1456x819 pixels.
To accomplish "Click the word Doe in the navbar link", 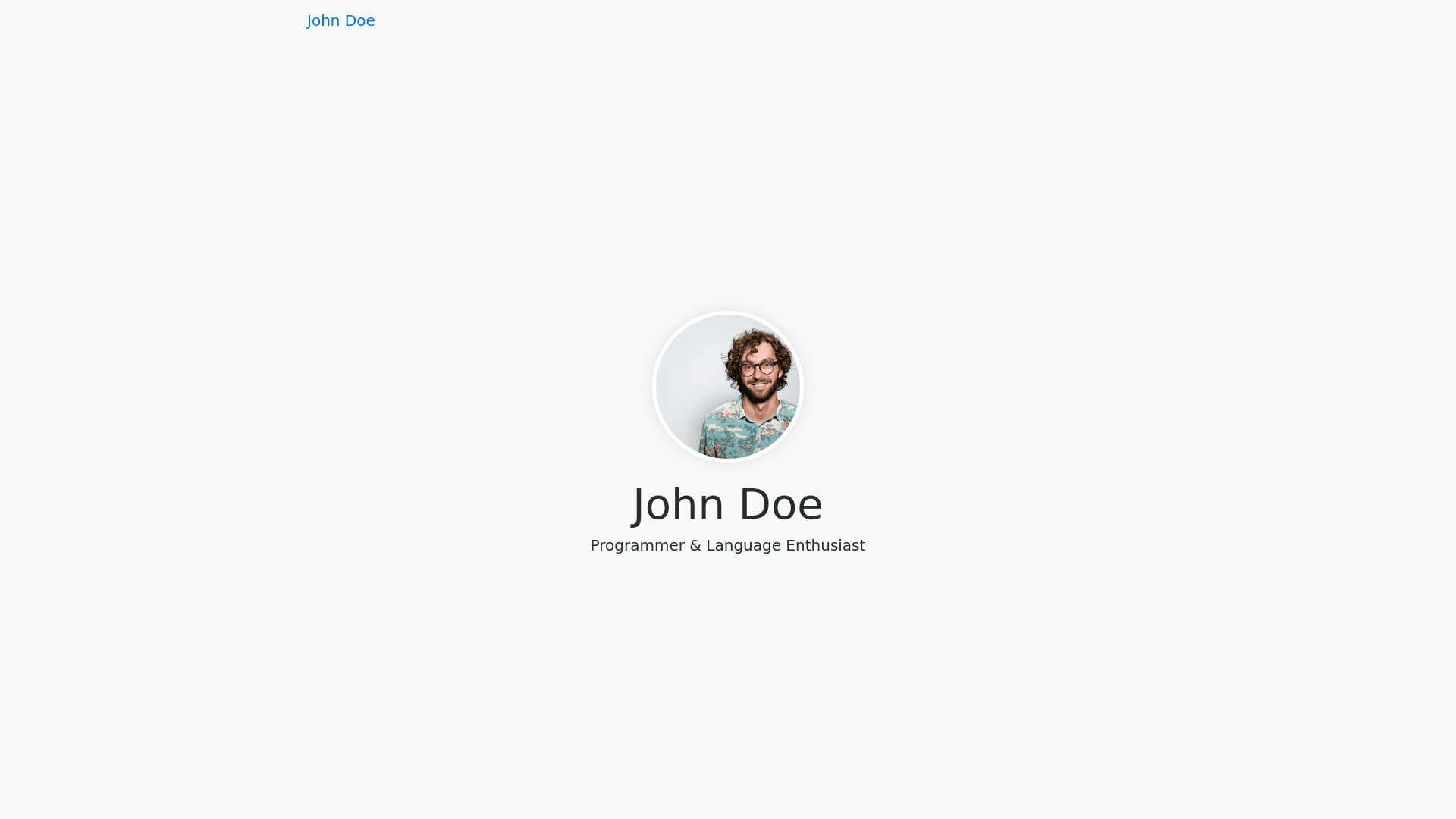I will (359, 20).
